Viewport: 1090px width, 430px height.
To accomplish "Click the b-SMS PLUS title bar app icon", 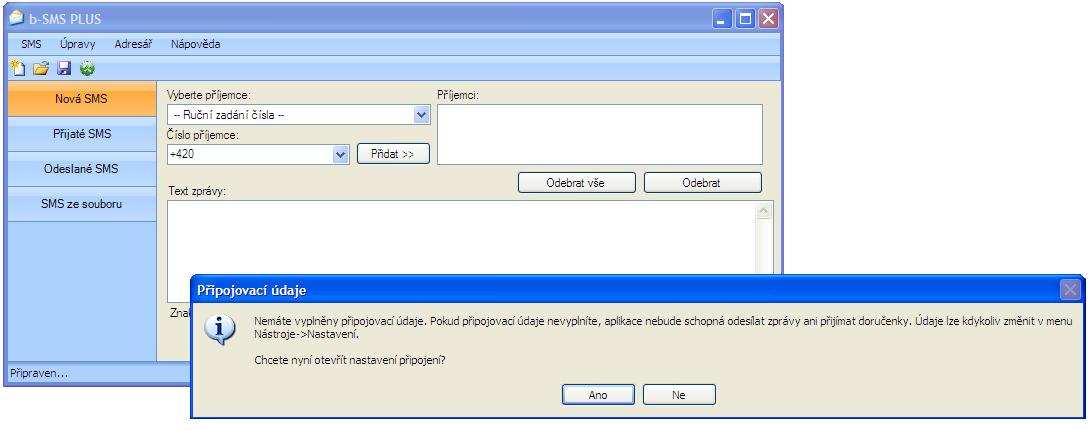I will 17,18.
